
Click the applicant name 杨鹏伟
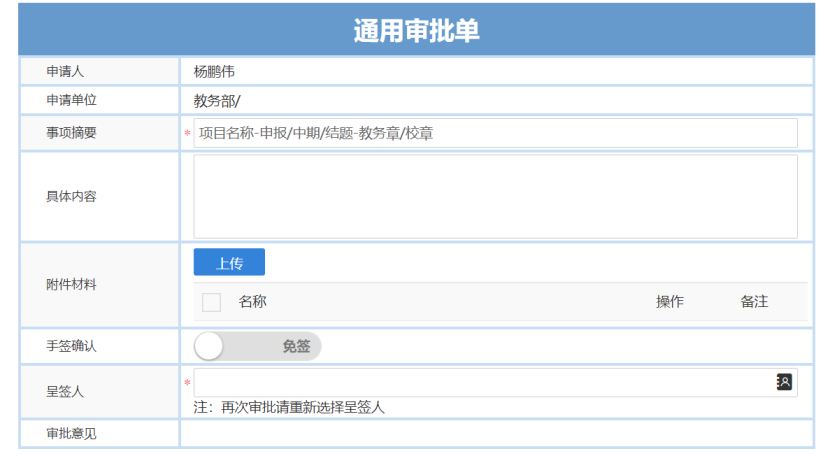point(214,72)
